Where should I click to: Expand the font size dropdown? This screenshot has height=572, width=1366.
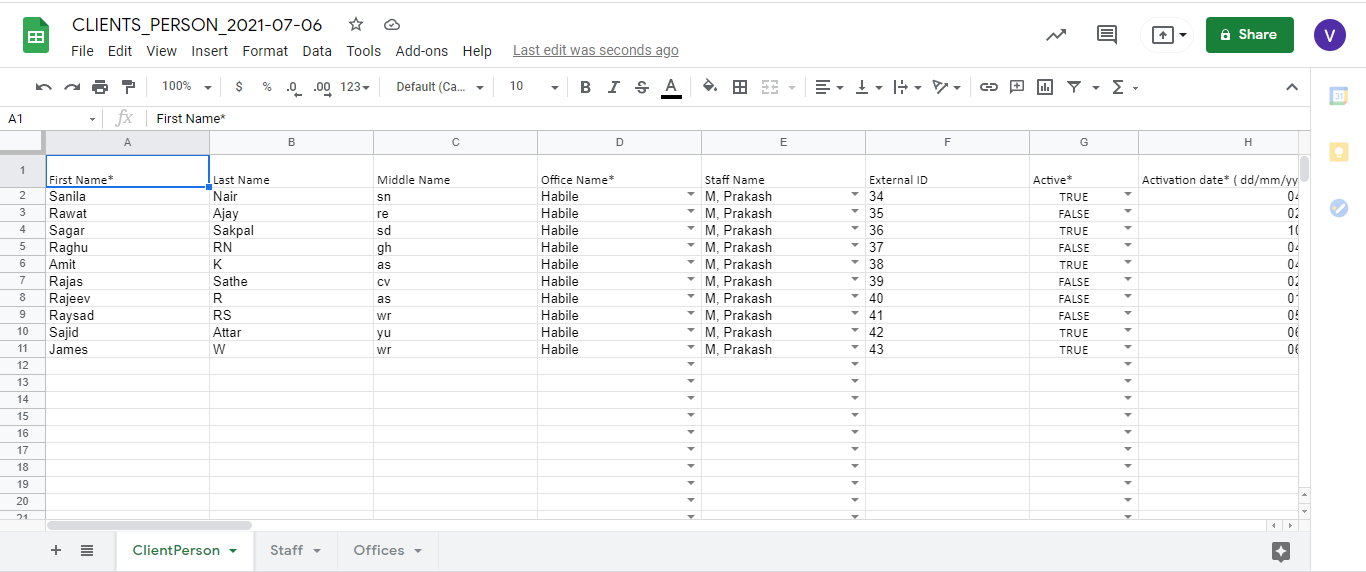534,87
